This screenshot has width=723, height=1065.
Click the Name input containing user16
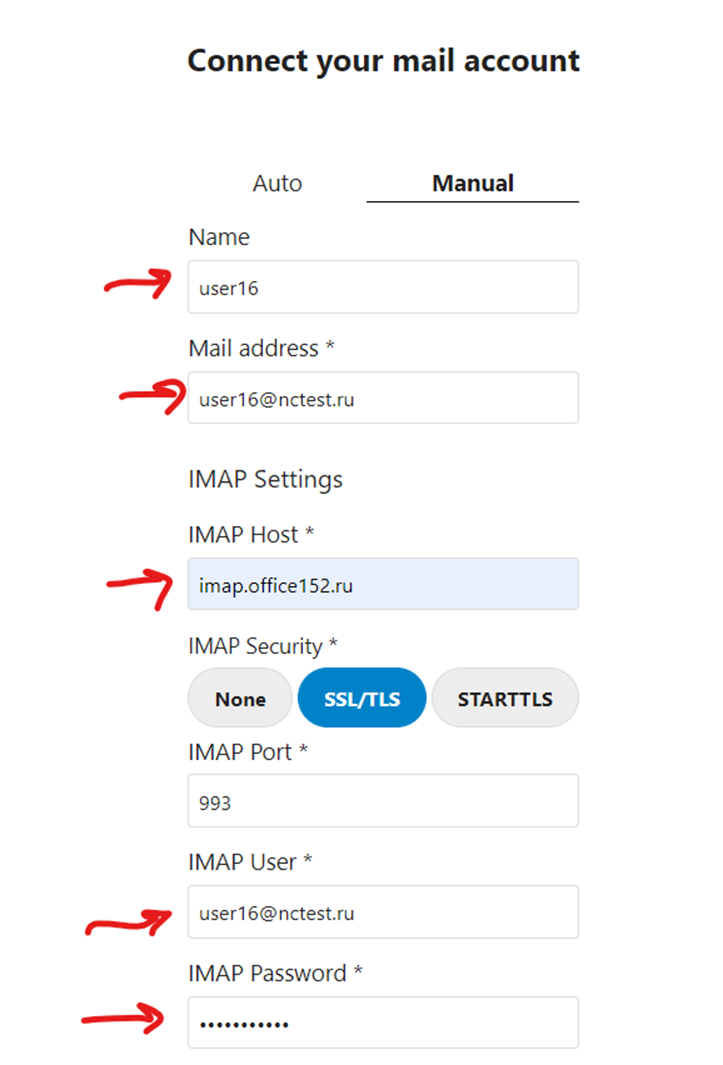coord(383,288)
